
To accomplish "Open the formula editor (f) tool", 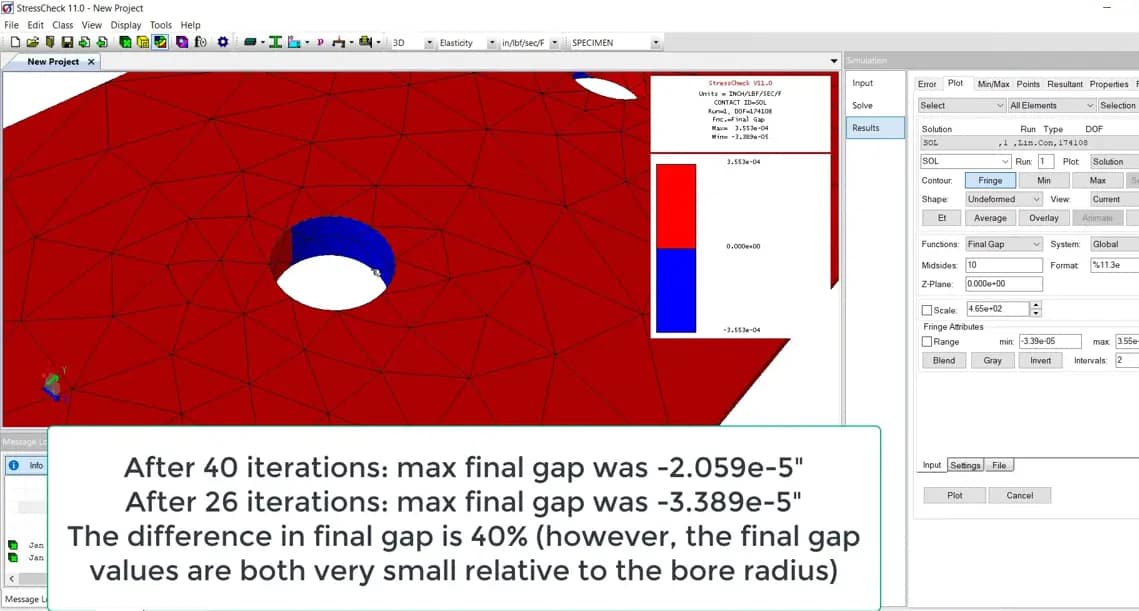I will (x=200, y=42).
